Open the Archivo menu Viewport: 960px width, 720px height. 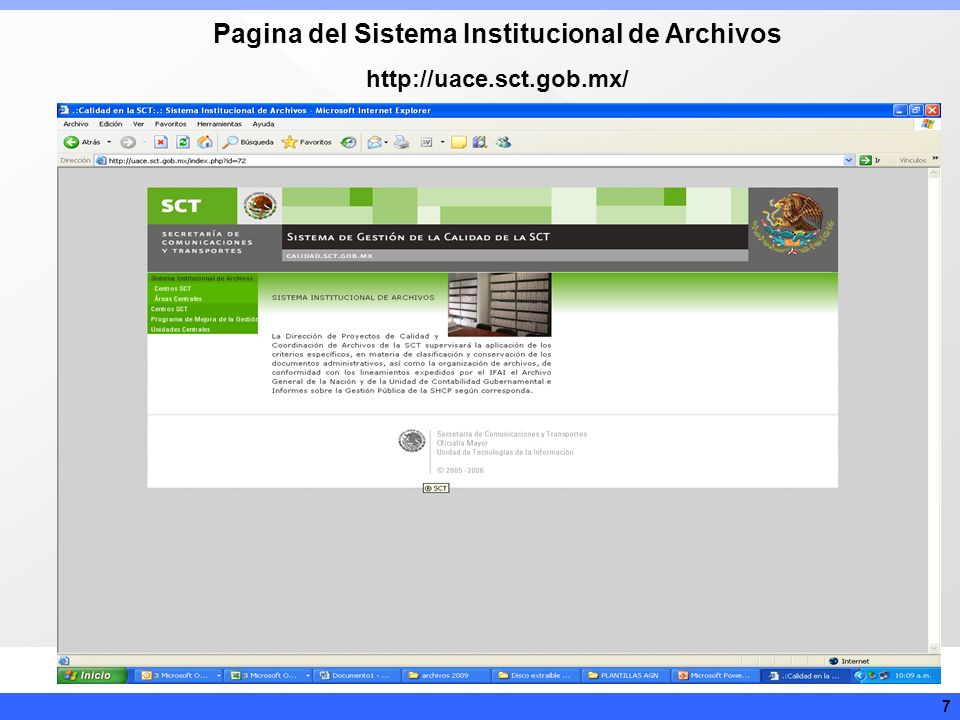[76, 124]
